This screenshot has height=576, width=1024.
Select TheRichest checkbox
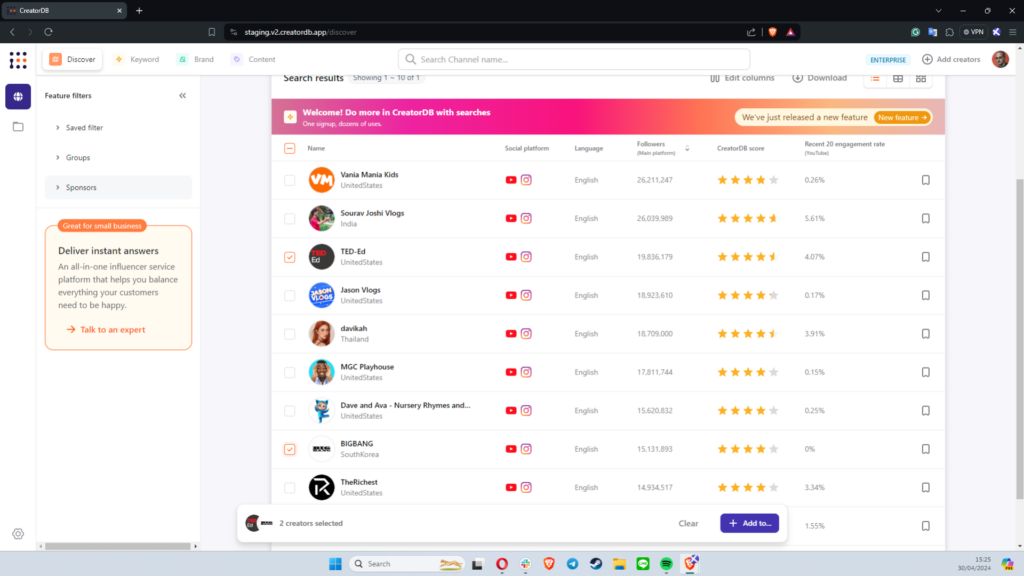tap(289, 488)
